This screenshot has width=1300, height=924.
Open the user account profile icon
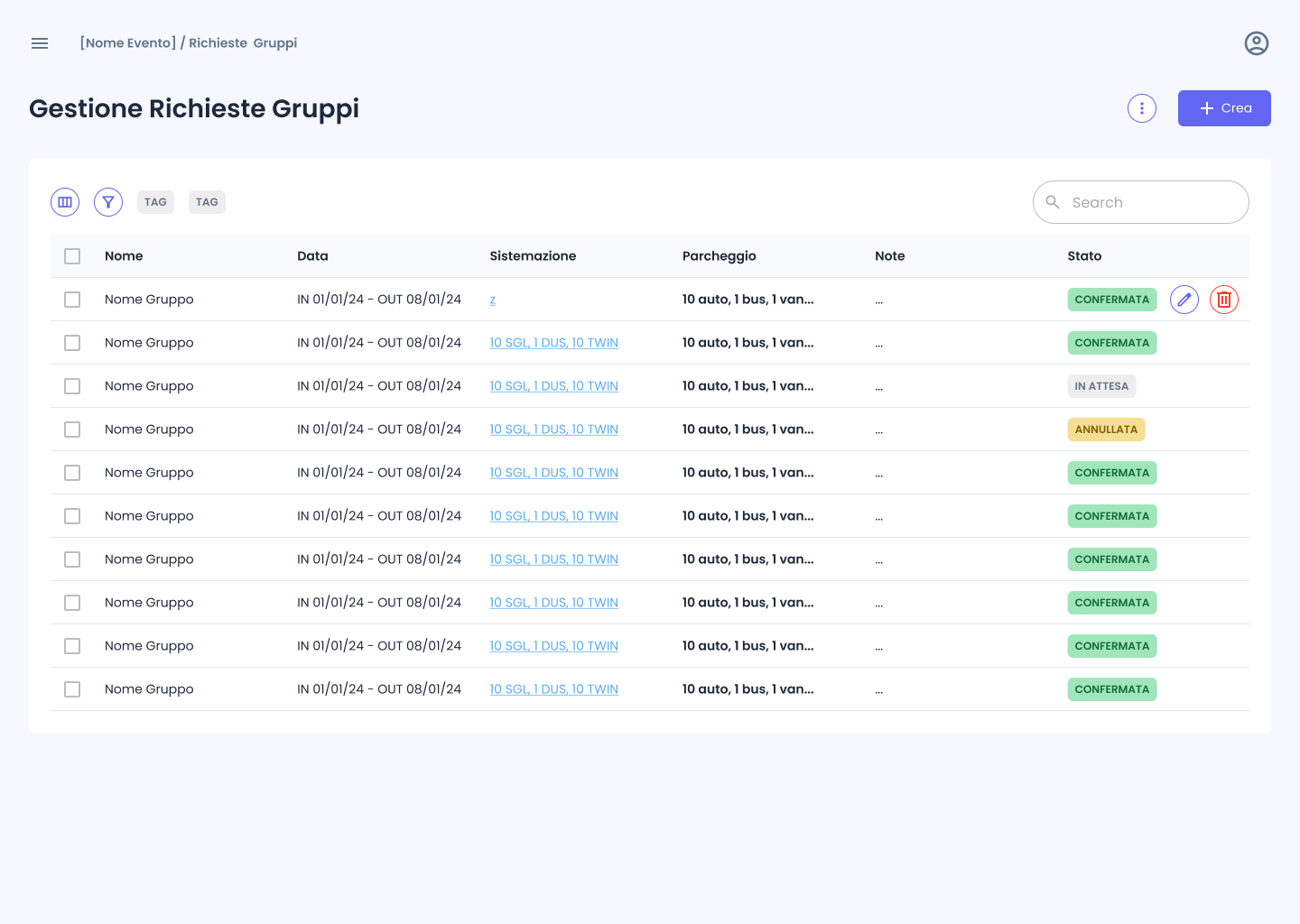coord(1257,43)
